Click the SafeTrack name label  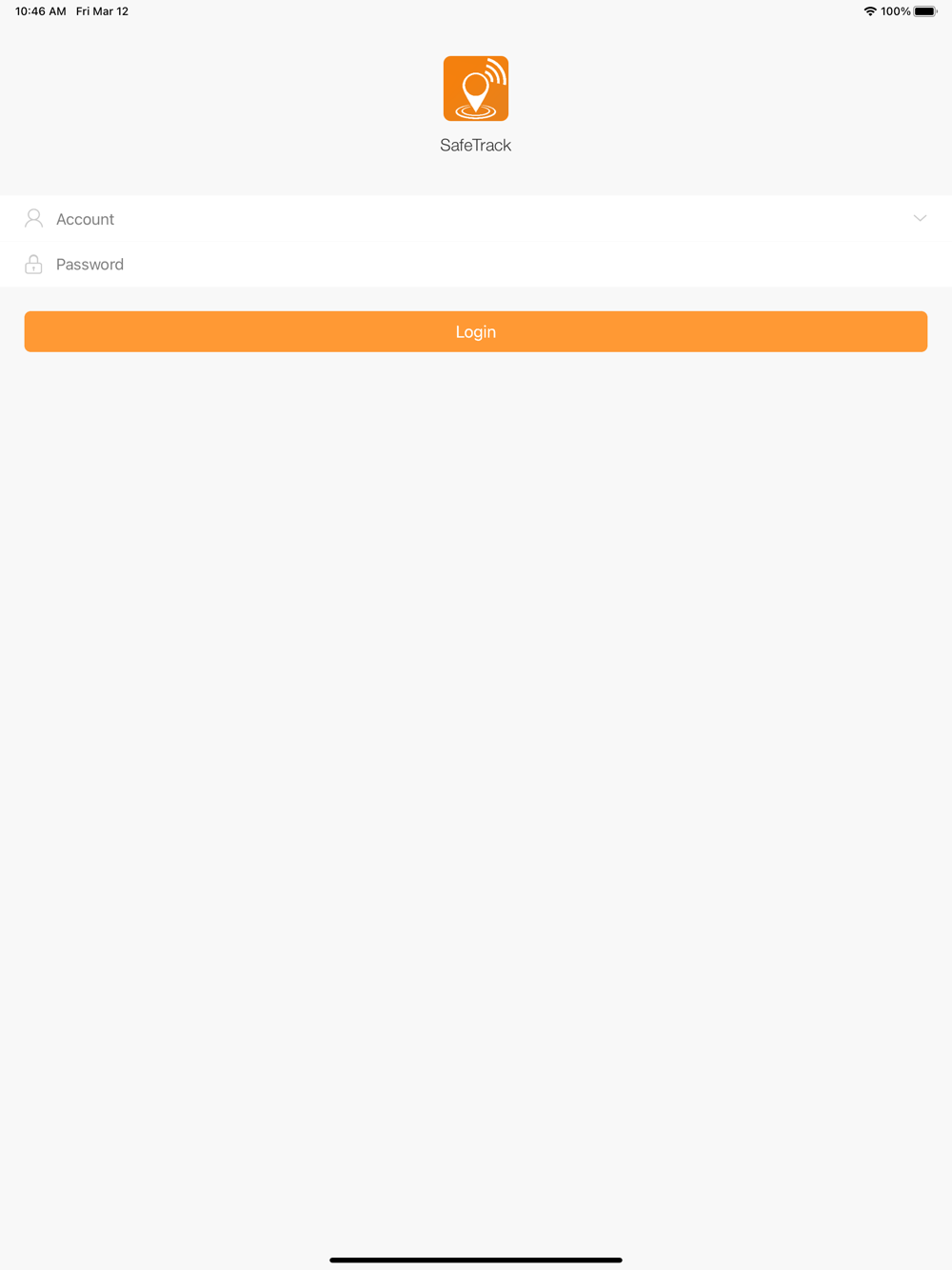476,145
